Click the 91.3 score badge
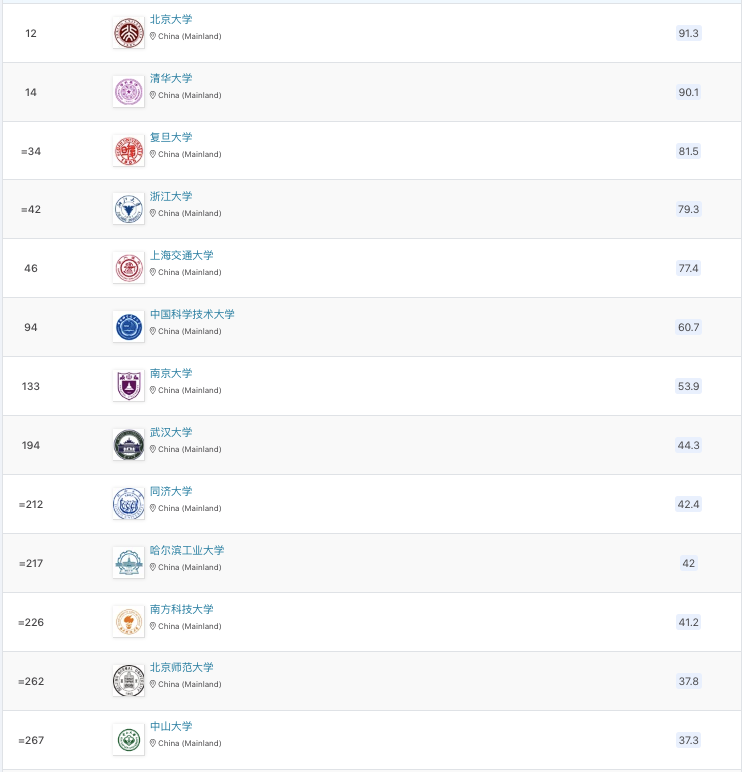The height and width of the screenshot is (772, 742). (x=688, y=33)
